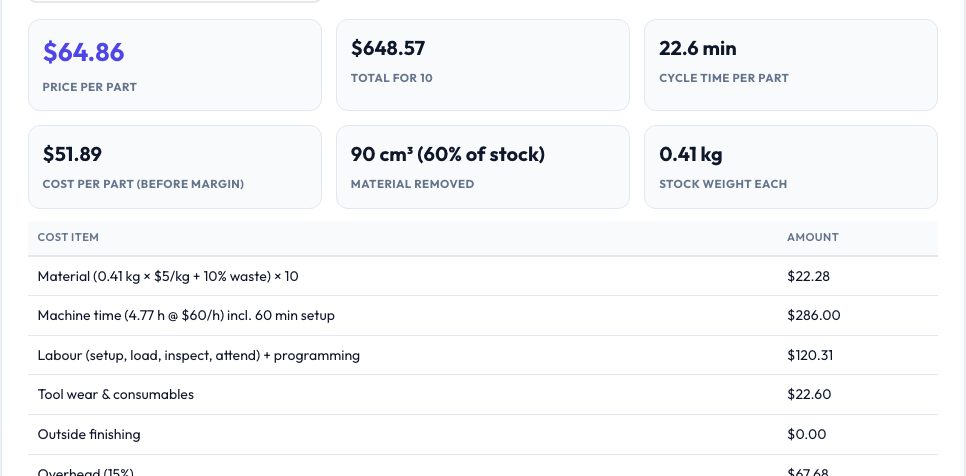Select the $120.31 labour amount
Screen dimensions: 966x476
click(x=810, y=355)
